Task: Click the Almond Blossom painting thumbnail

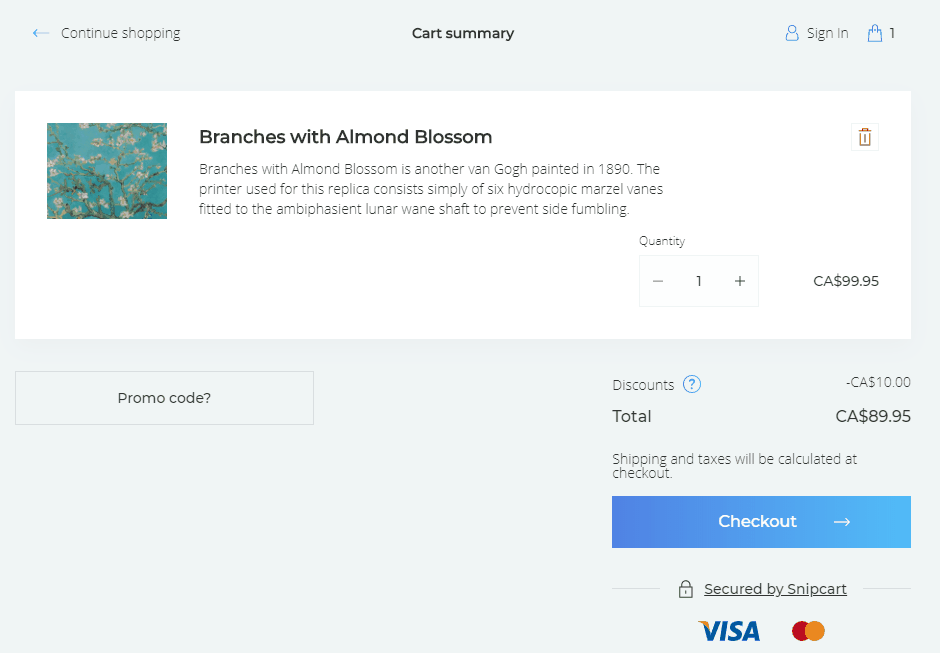Action: point(107,171)
